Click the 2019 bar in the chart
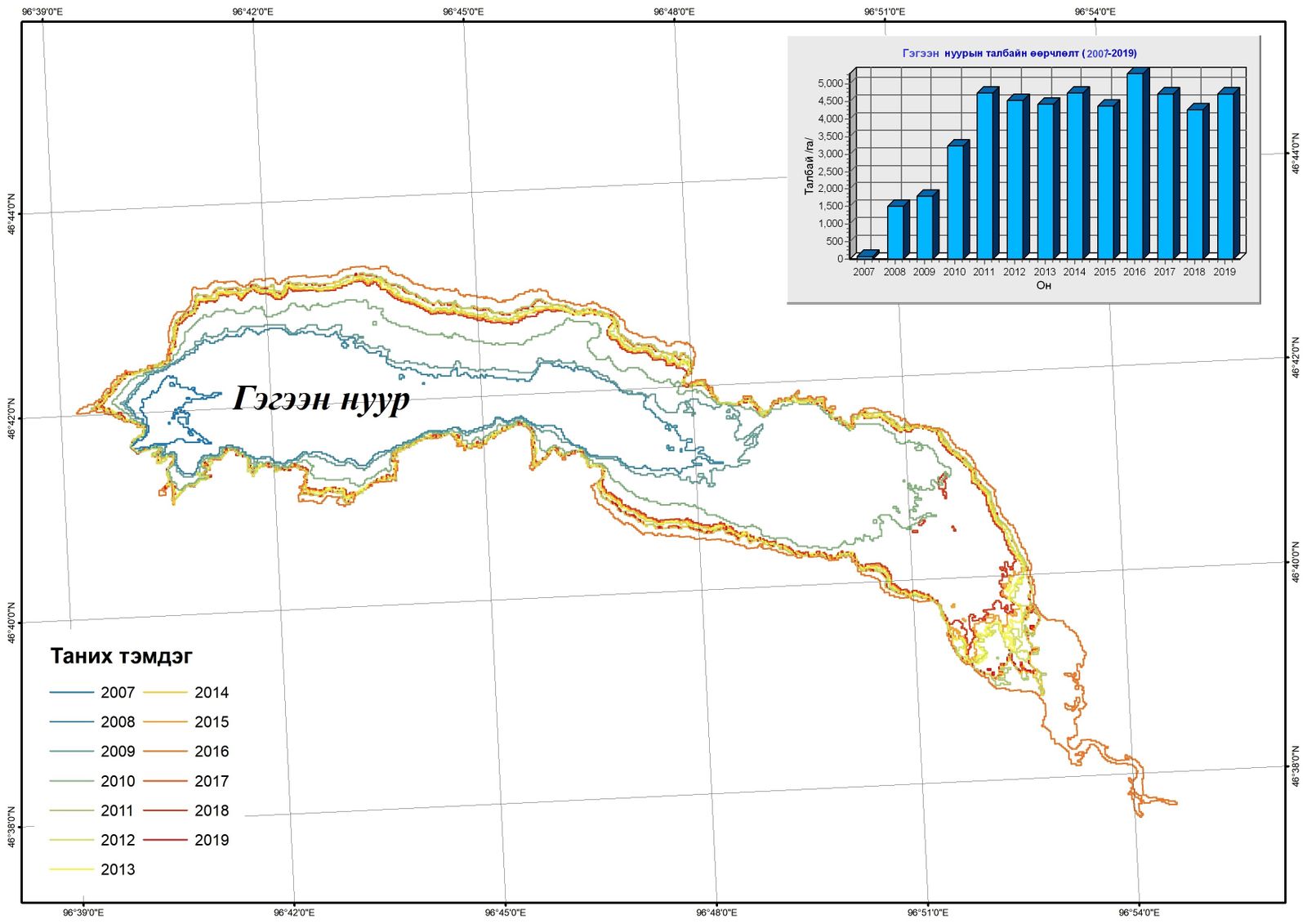 (1226, 176)
